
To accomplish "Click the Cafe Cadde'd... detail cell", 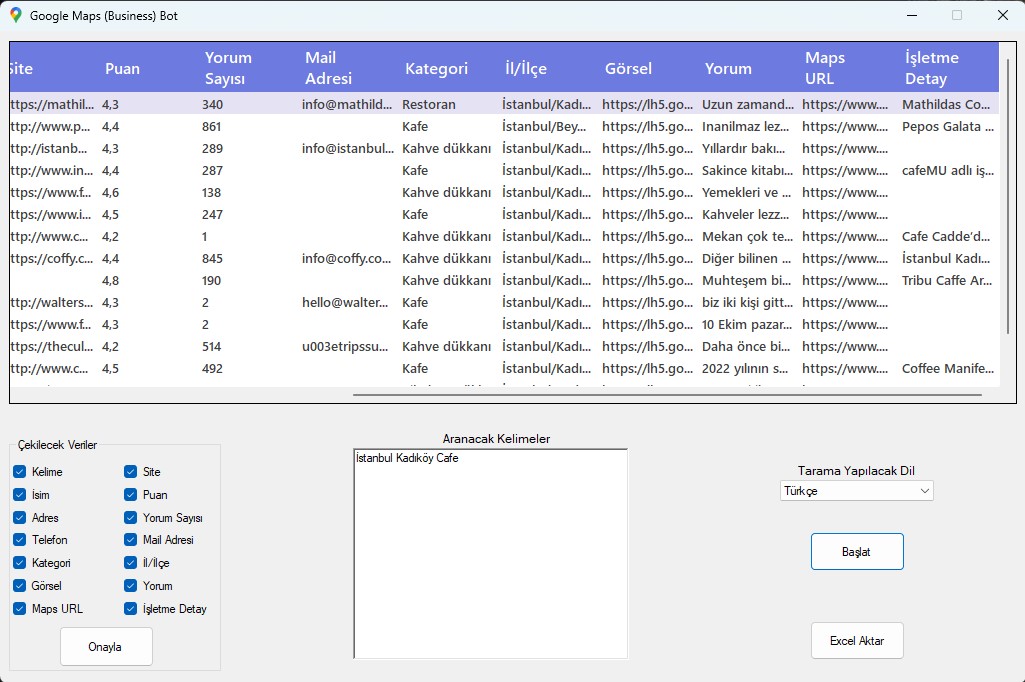I will pyautogui.click(x=946, y=236).
